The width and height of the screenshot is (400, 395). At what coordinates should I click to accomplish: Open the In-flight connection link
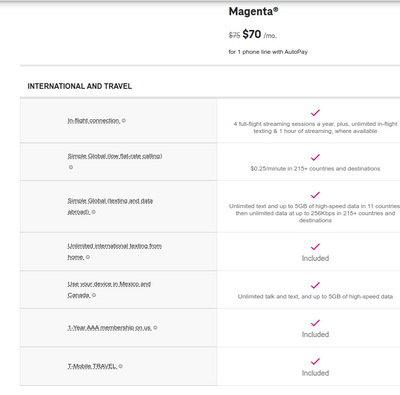tap(94, 121)
